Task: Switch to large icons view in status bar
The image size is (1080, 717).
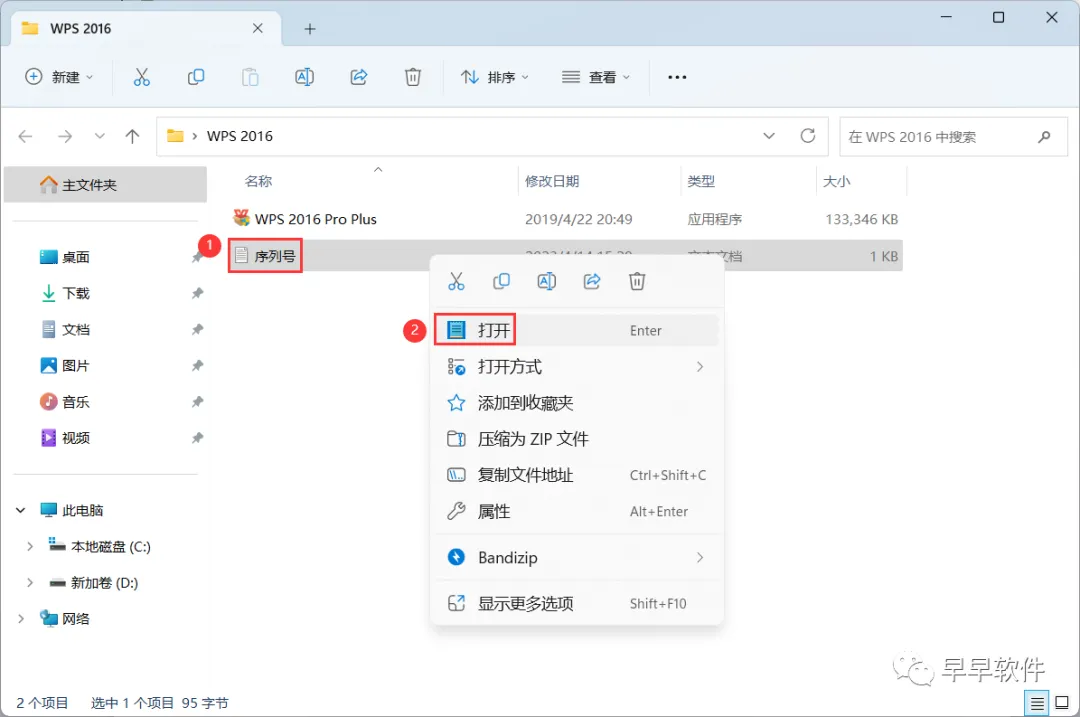Action: click(x=1062, y=703)
